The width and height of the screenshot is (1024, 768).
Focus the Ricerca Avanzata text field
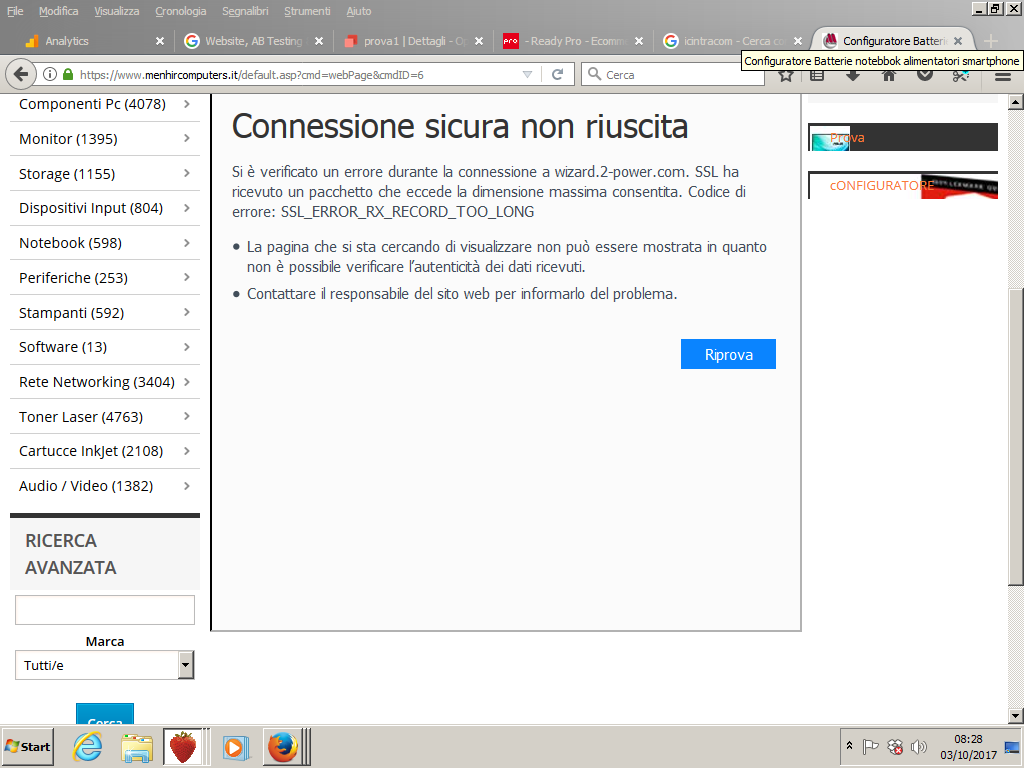[105, 610]
